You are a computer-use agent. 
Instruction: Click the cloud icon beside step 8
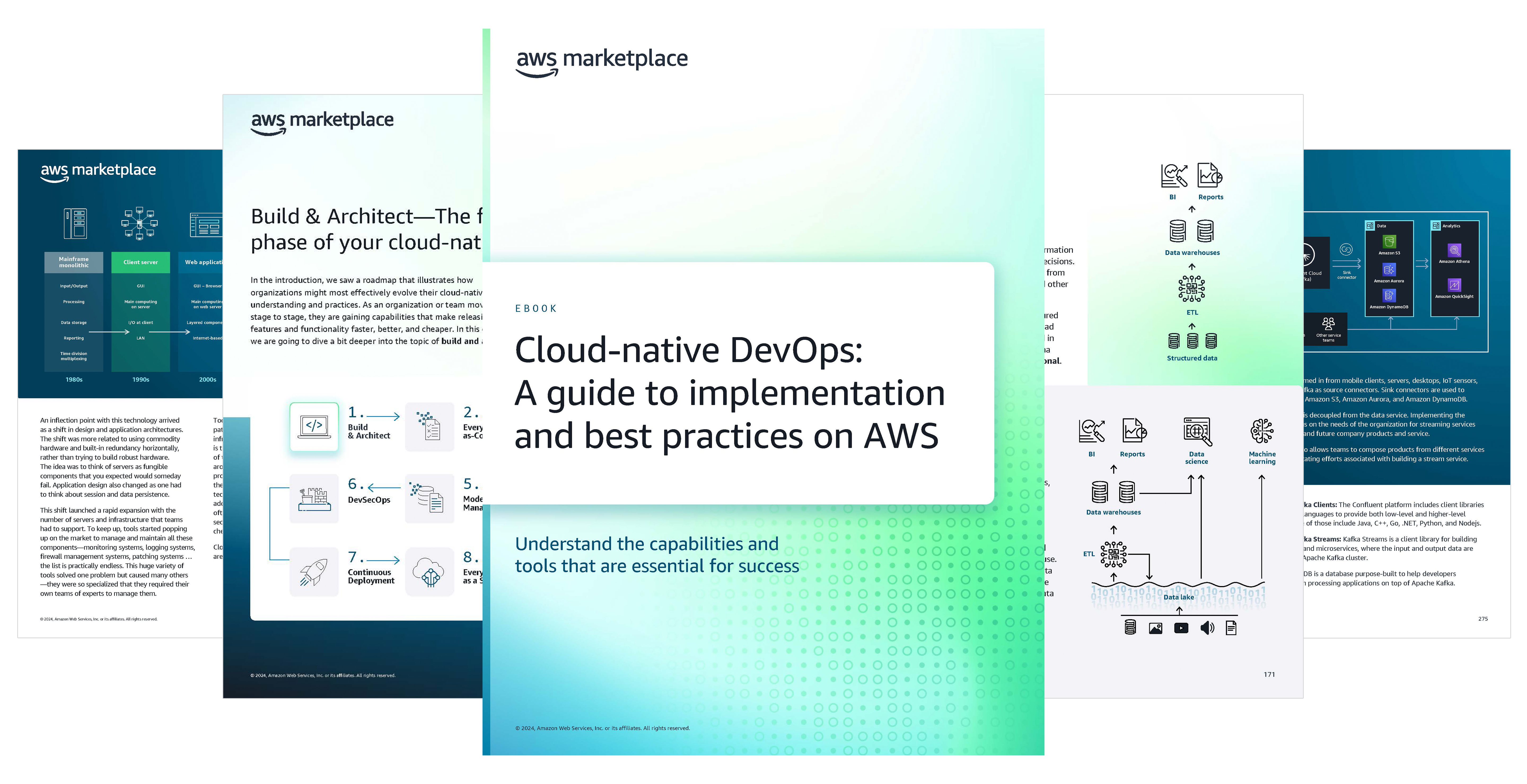click(429, 572)
